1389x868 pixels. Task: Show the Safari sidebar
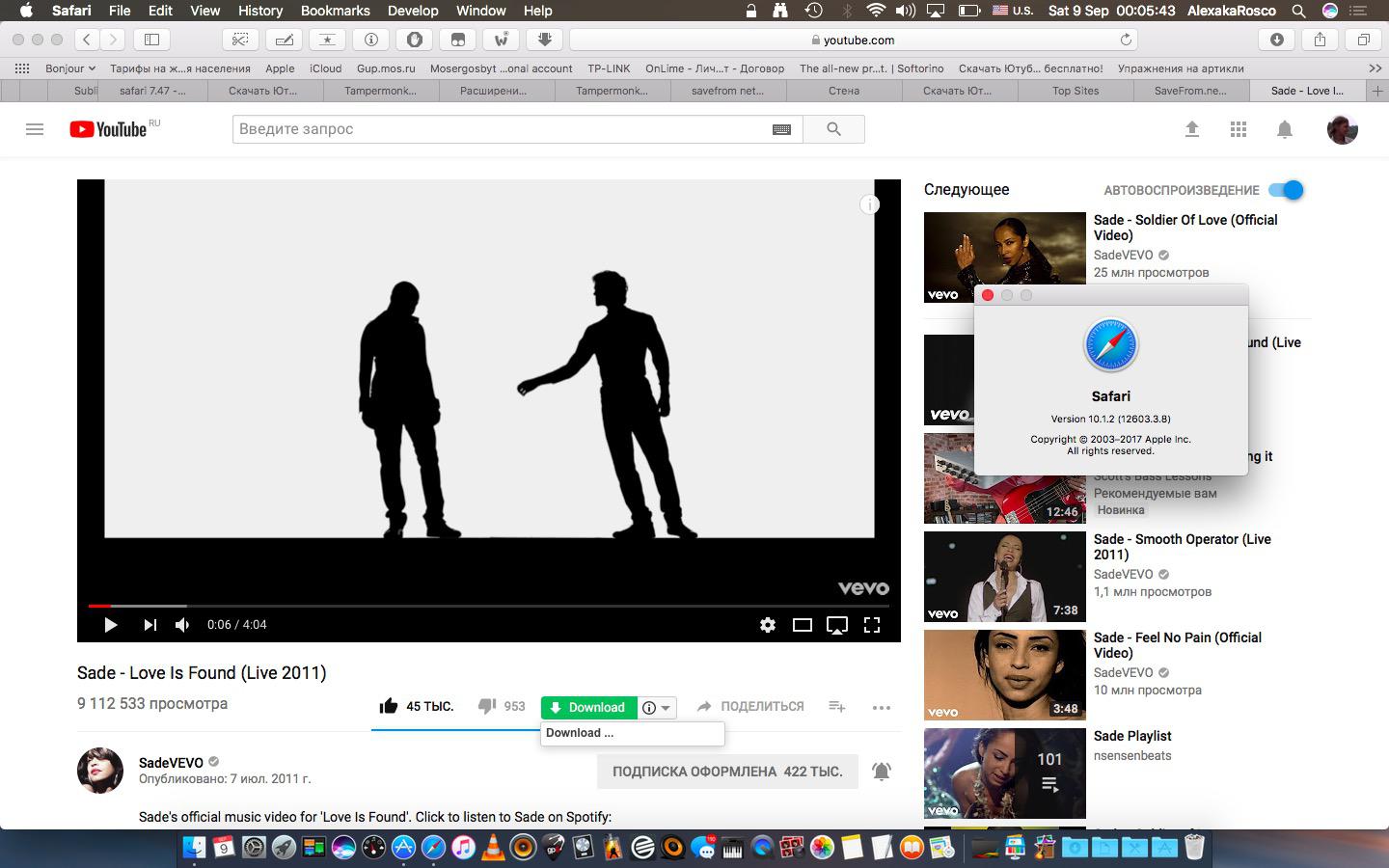pyautogui.click(x=151, y=40)
